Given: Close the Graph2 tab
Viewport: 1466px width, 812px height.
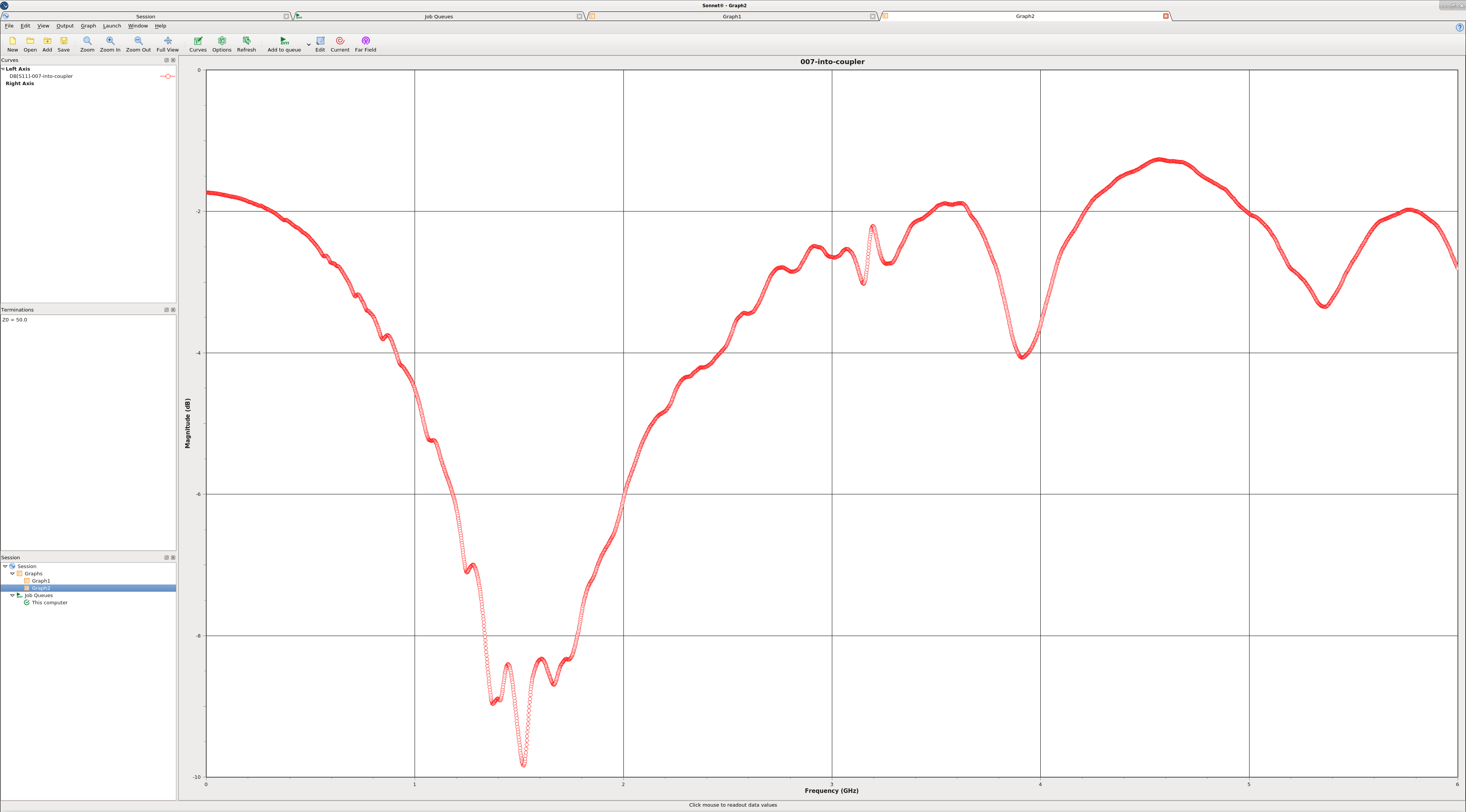Looking at the screenshot, I should pos(1166,16).
